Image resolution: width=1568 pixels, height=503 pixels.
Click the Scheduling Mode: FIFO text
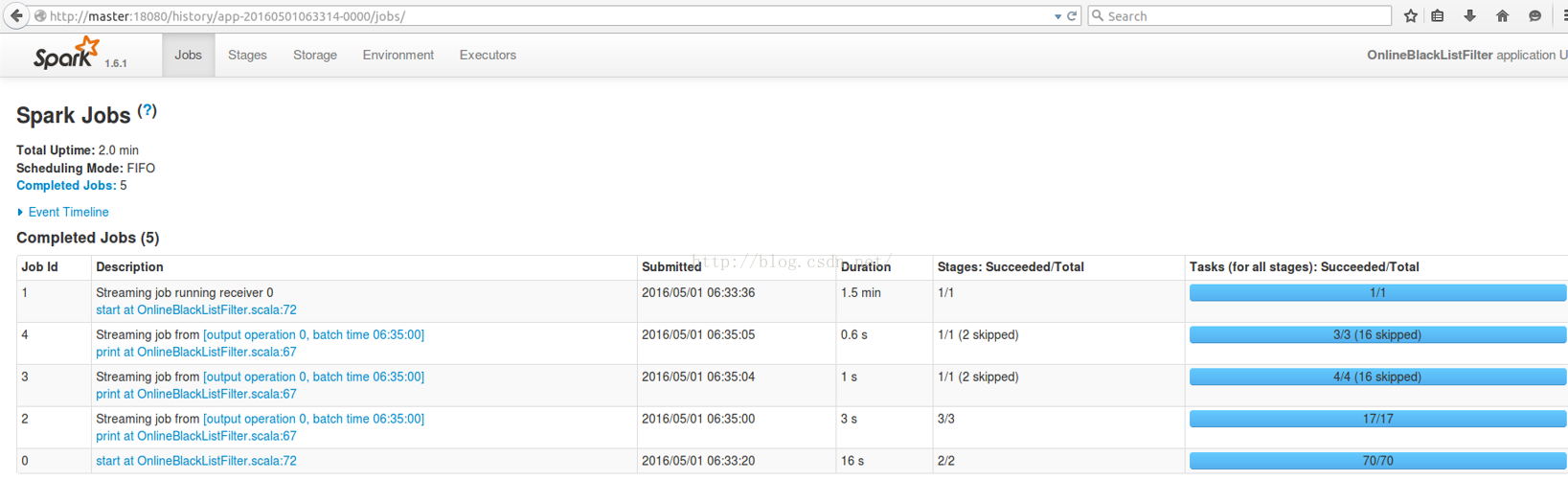click(x=85, y=169)
